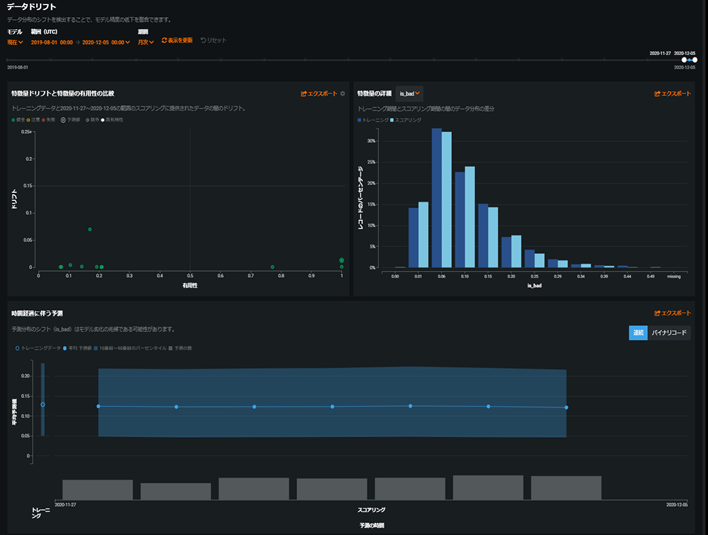Select the green point near importance 0.77
The image size is (708, 535).
tap(272, 267)
